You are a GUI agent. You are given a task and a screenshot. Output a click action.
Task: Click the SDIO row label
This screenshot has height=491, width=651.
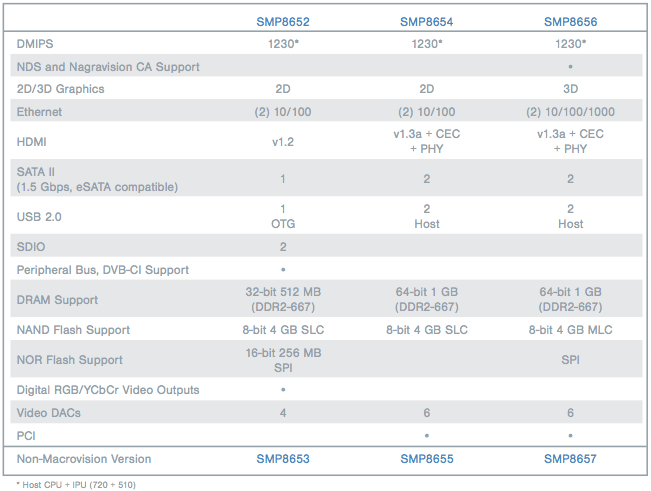pyautogui.click(x=31, y=247)
